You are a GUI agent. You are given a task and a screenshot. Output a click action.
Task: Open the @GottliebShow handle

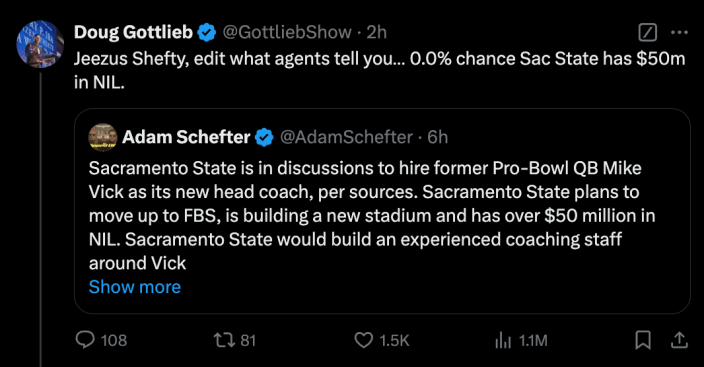pos(287,32)
